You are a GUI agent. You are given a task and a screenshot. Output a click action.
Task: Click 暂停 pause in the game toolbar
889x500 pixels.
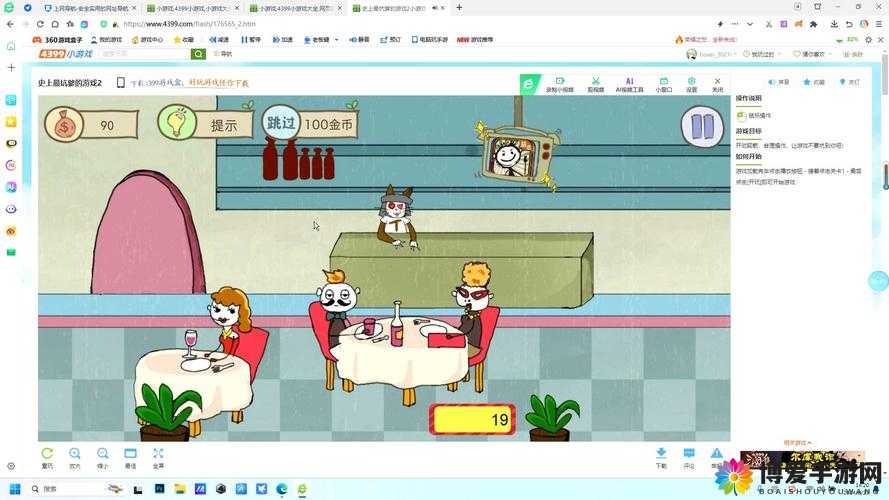click(x=251, y=40)
